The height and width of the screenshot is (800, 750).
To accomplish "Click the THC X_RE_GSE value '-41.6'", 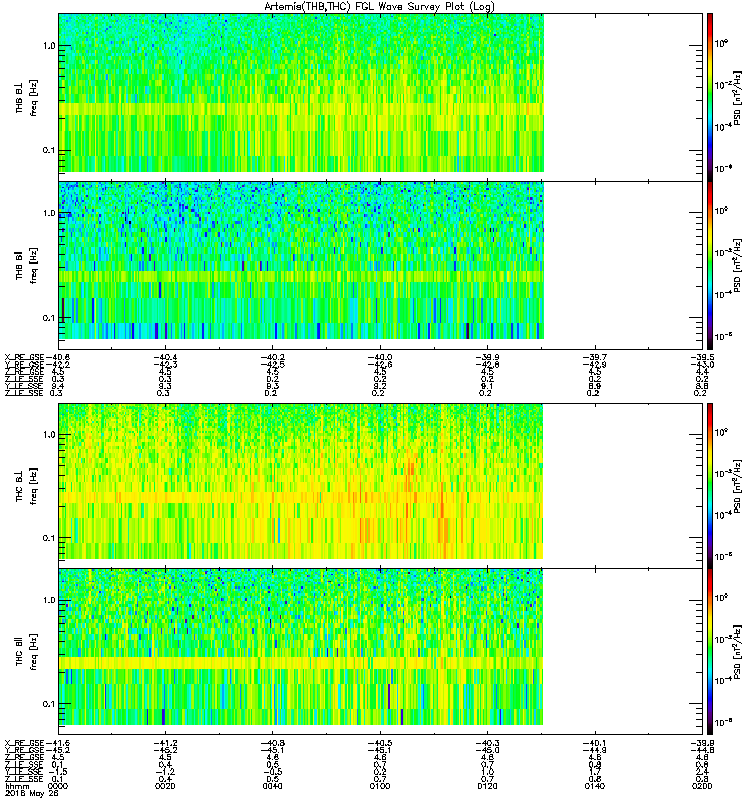I will [58, 743].
